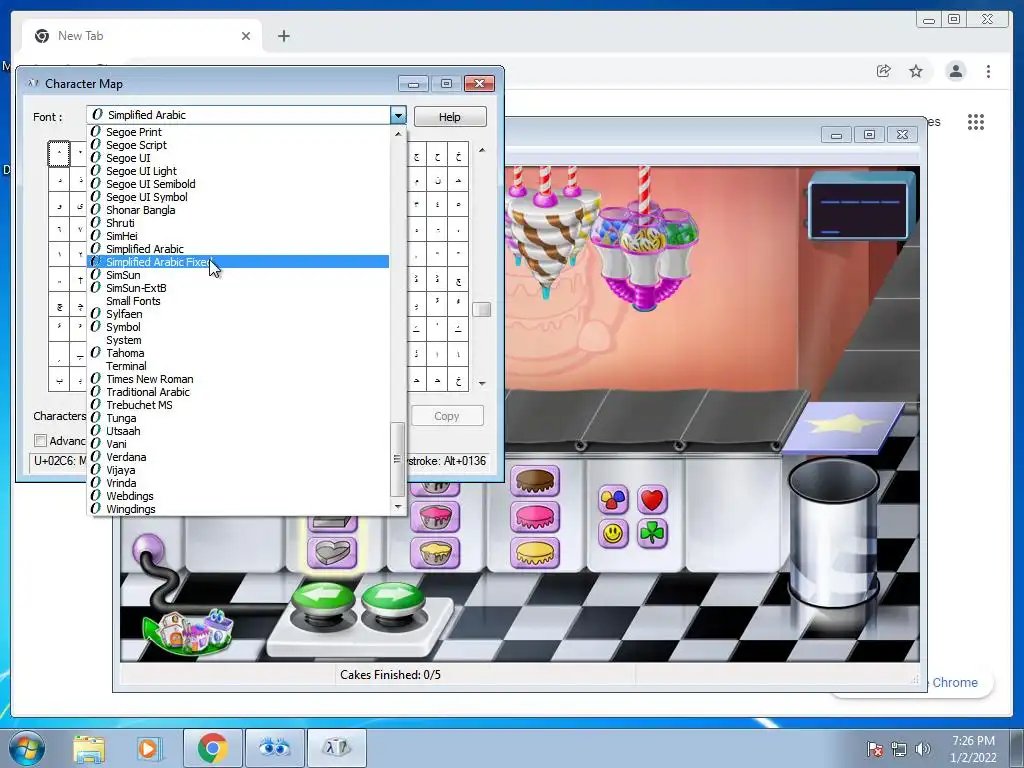Select the Segoe Script font row

[x=238, y=145]
